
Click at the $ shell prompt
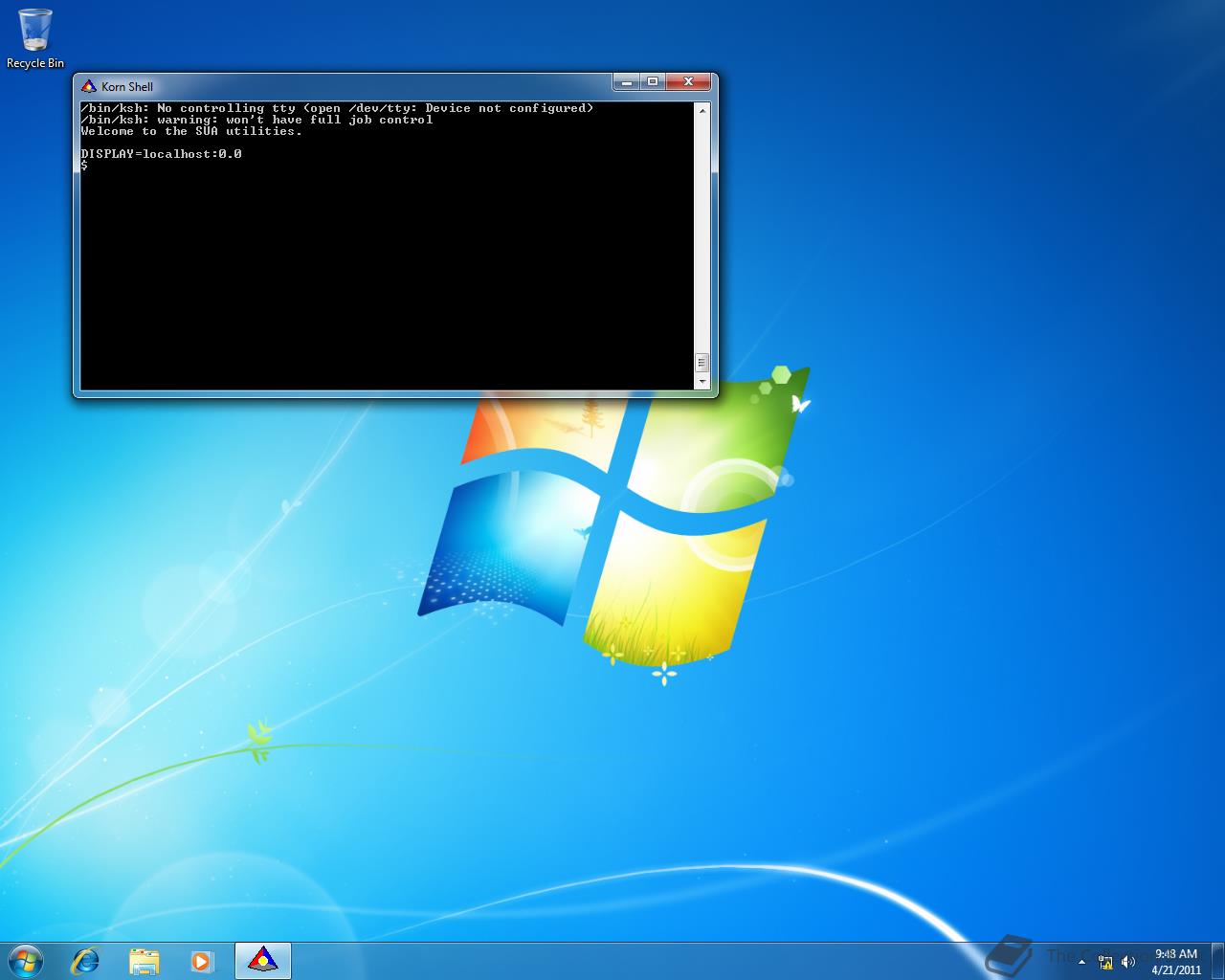(84, 166)
